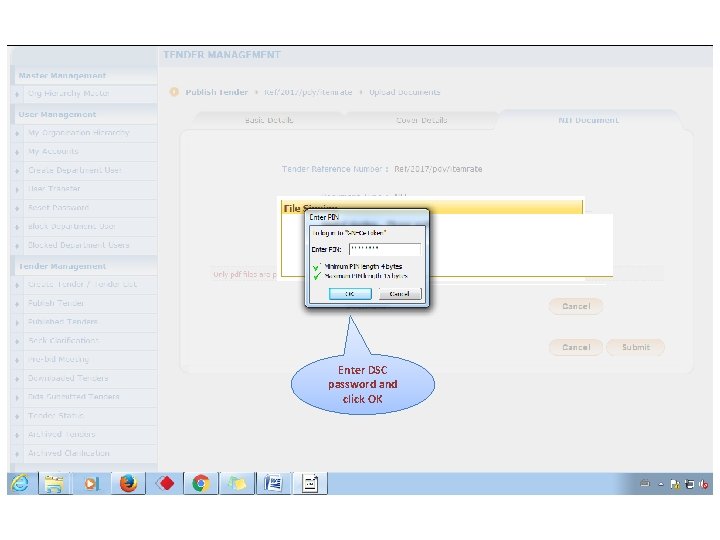Screen dimensions: 720x540
Task: Click the printer icon in the system tray
Action: point(645,483)
